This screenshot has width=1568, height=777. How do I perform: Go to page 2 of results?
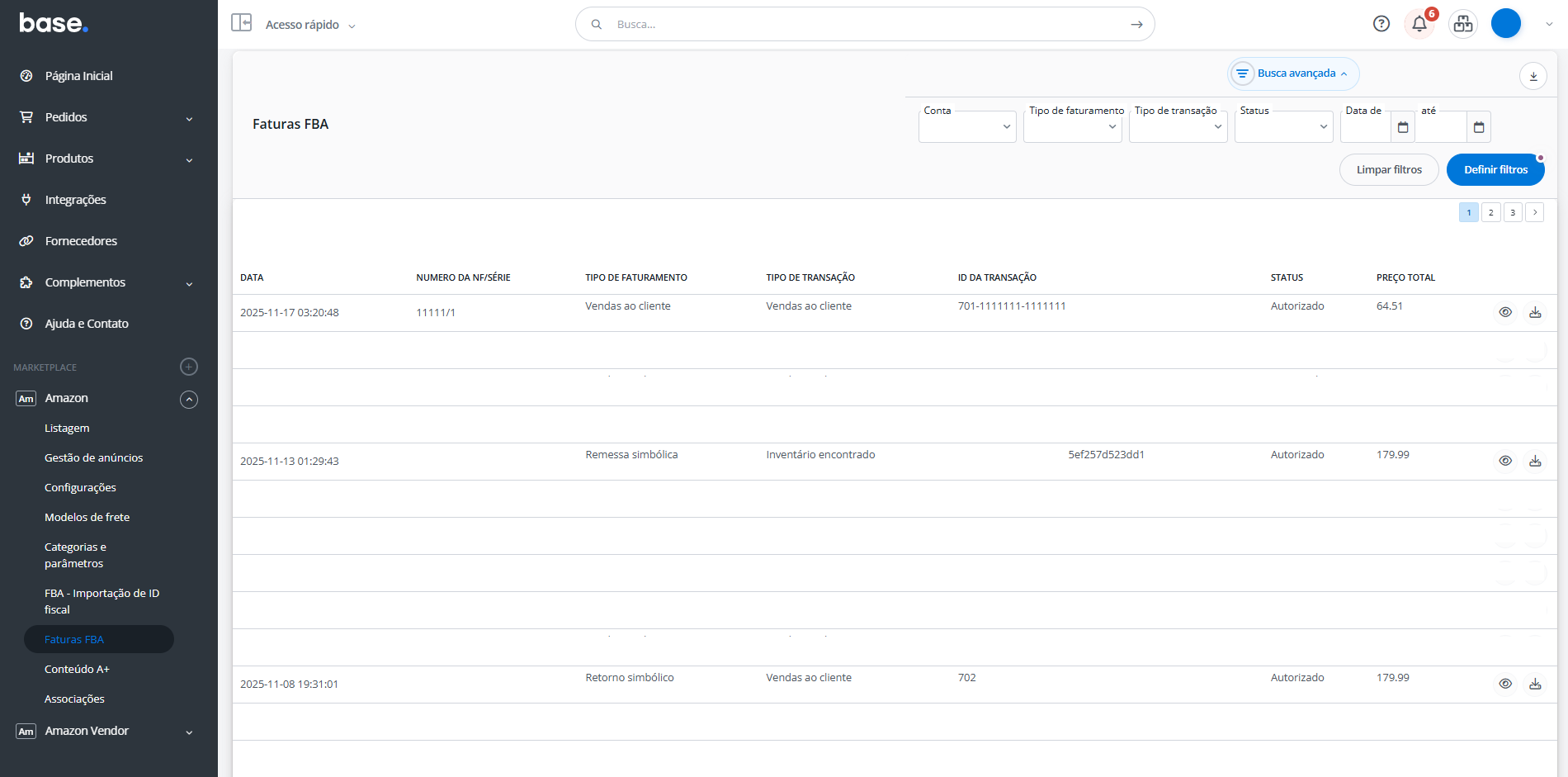click(x=1490, y=212)
